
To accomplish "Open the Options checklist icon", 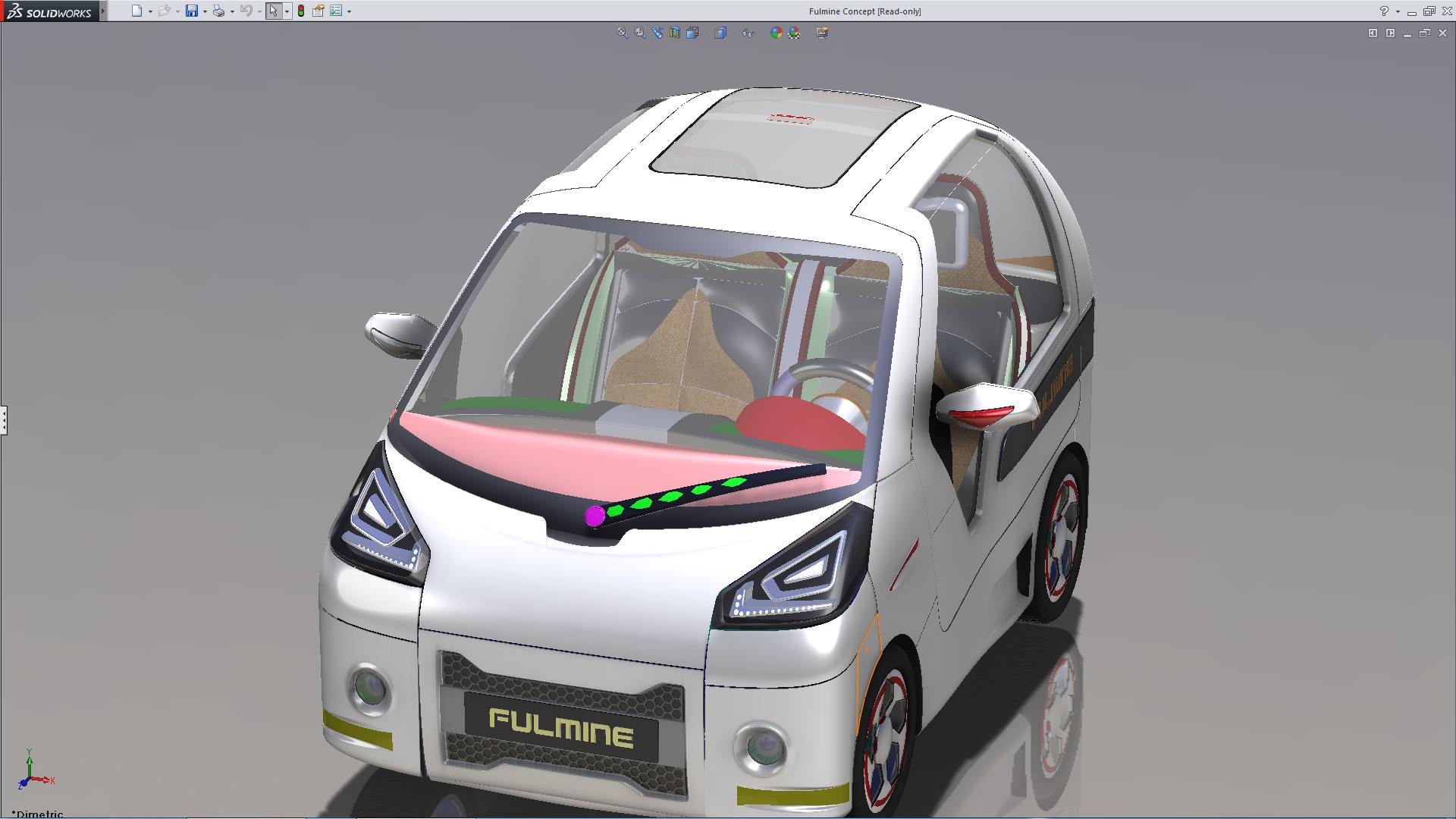I will [x=336, y=11].
